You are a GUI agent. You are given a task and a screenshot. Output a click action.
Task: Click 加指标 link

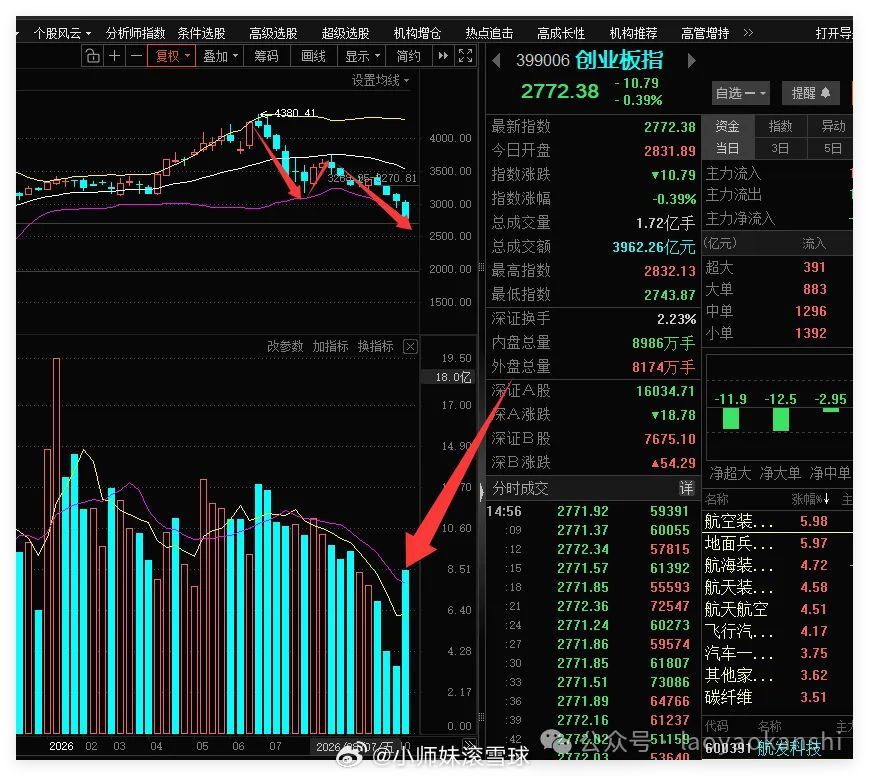tap(330, 346)
